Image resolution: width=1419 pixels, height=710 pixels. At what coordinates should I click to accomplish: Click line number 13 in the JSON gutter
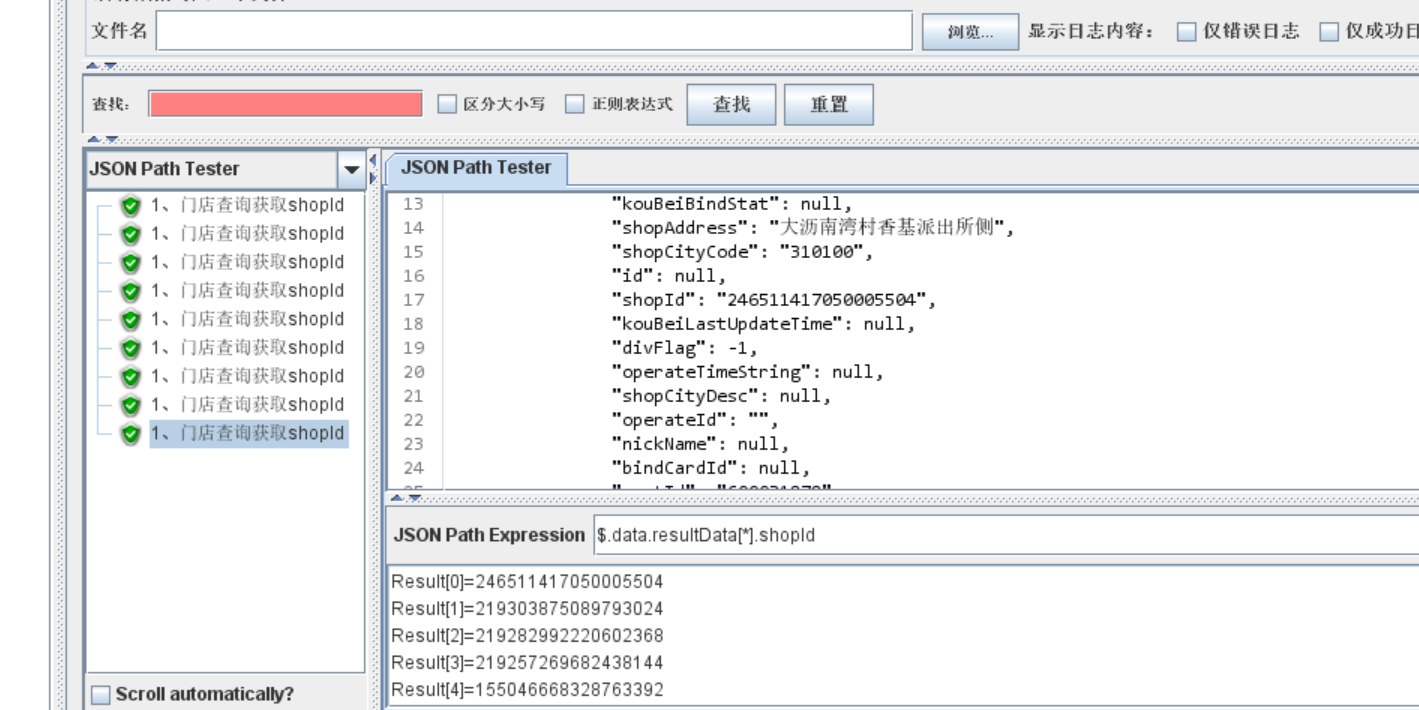pos(413,204)
